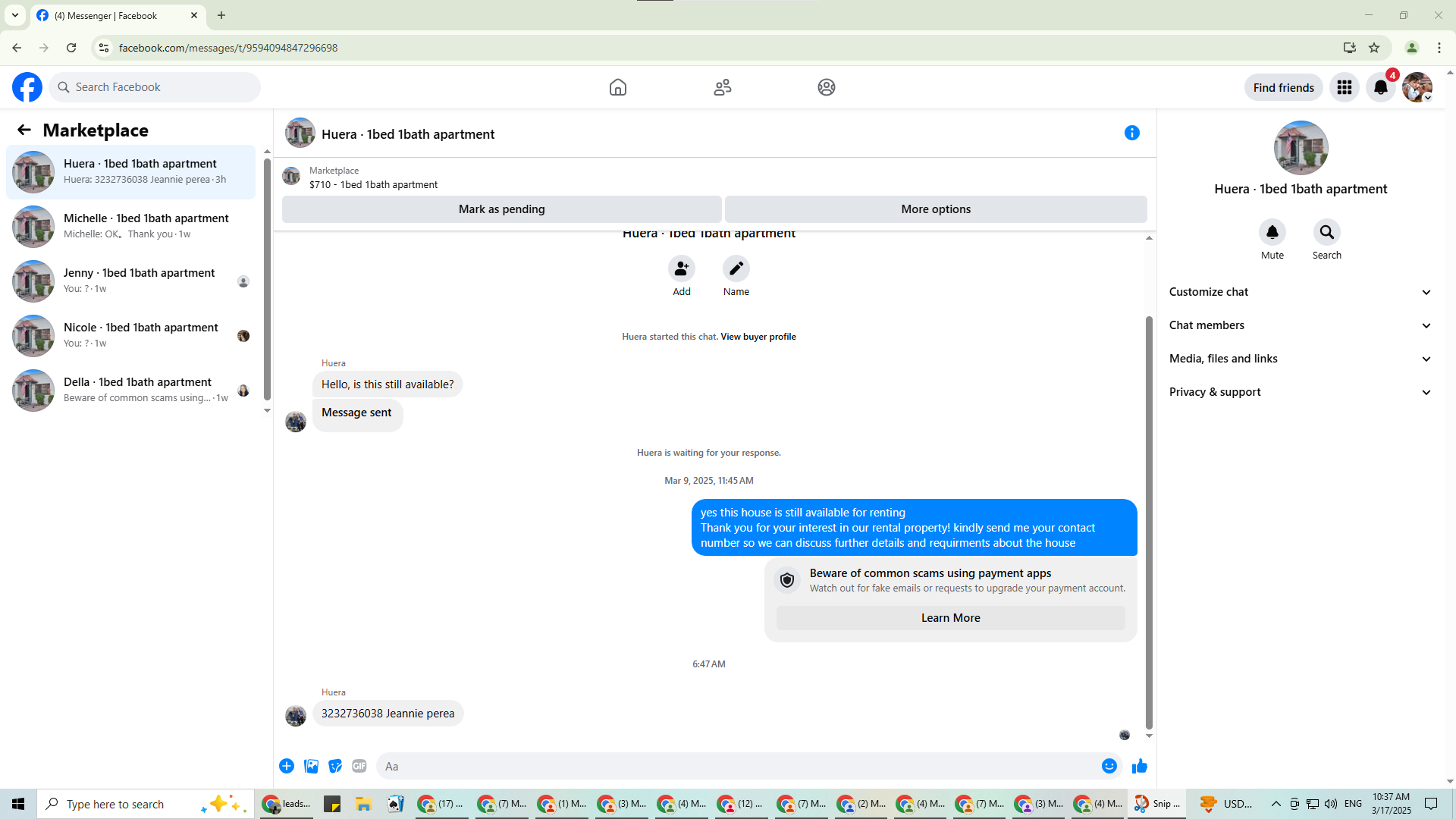The width and height of the screenshot is (1456, 819).
Task: Edit the chat name with the pencil icon
Action: pos(736,268)
